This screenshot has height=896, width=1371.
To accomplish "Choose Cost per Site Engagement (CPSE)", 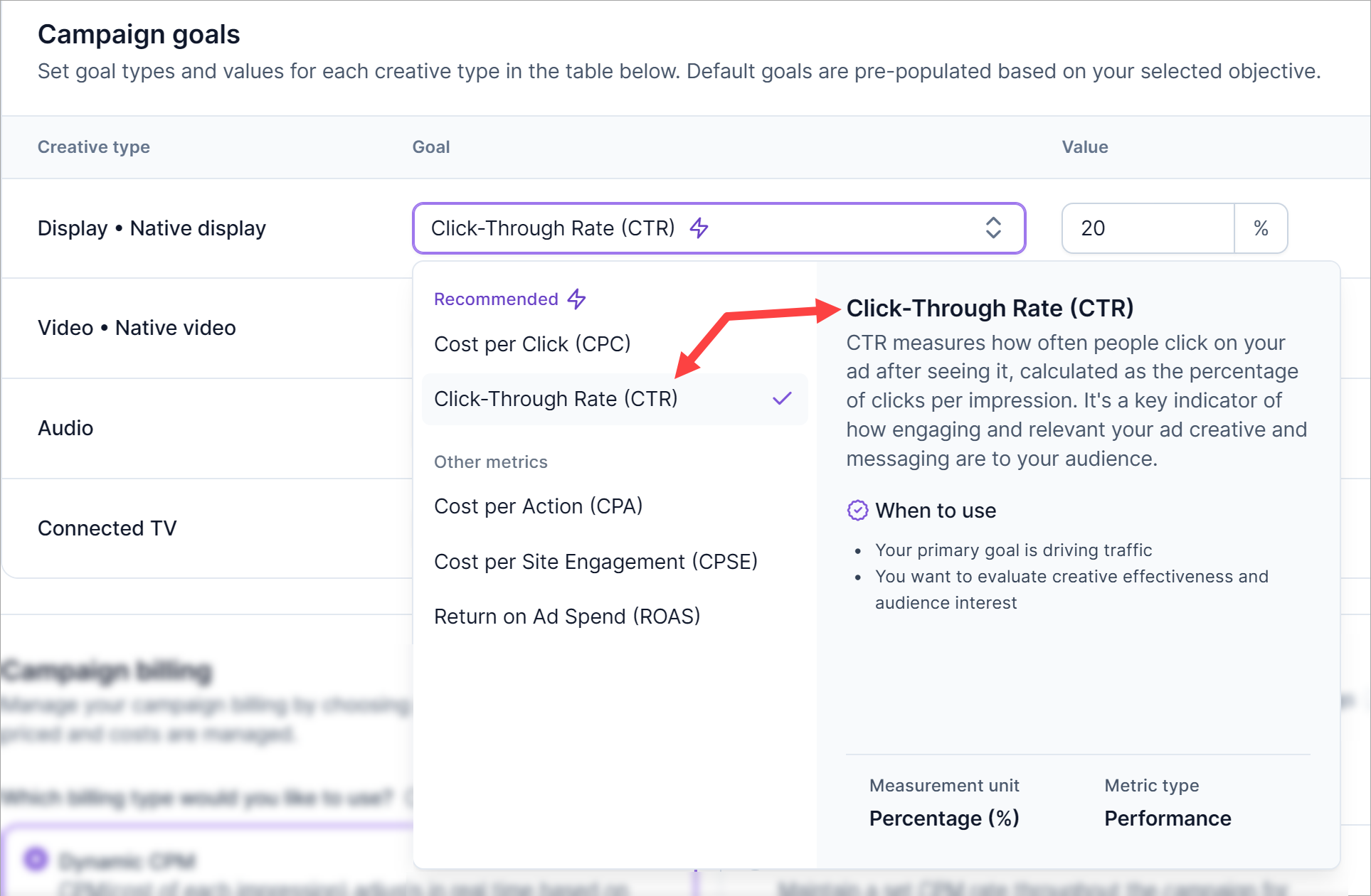I will pyautogui.click(x=595, y=562).
